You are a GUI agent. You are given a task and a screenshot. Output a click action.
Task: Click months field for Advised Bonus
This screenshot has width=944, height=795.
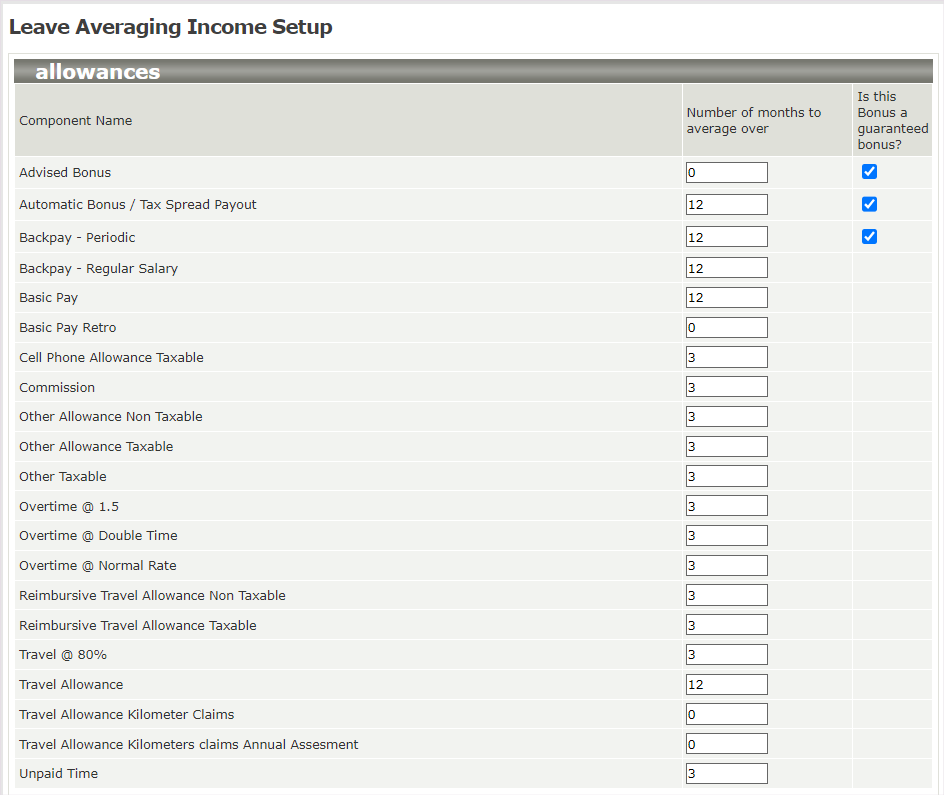(727, 173)
